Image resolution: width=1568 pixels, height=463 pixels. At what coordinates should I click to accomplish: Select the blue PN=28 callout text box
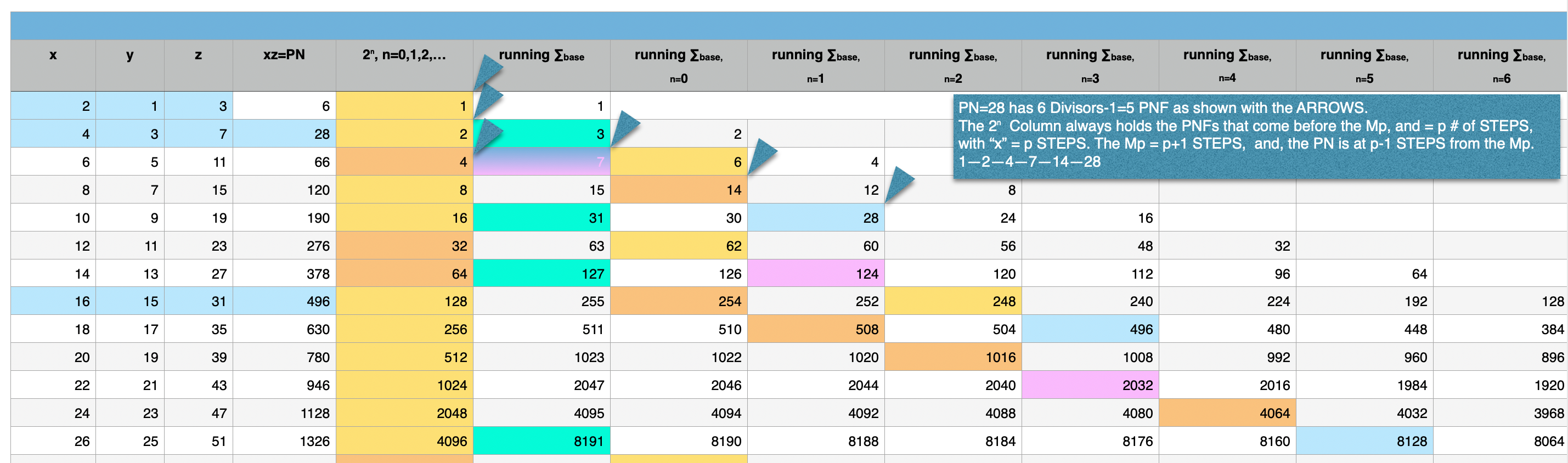coord(1256,136)
